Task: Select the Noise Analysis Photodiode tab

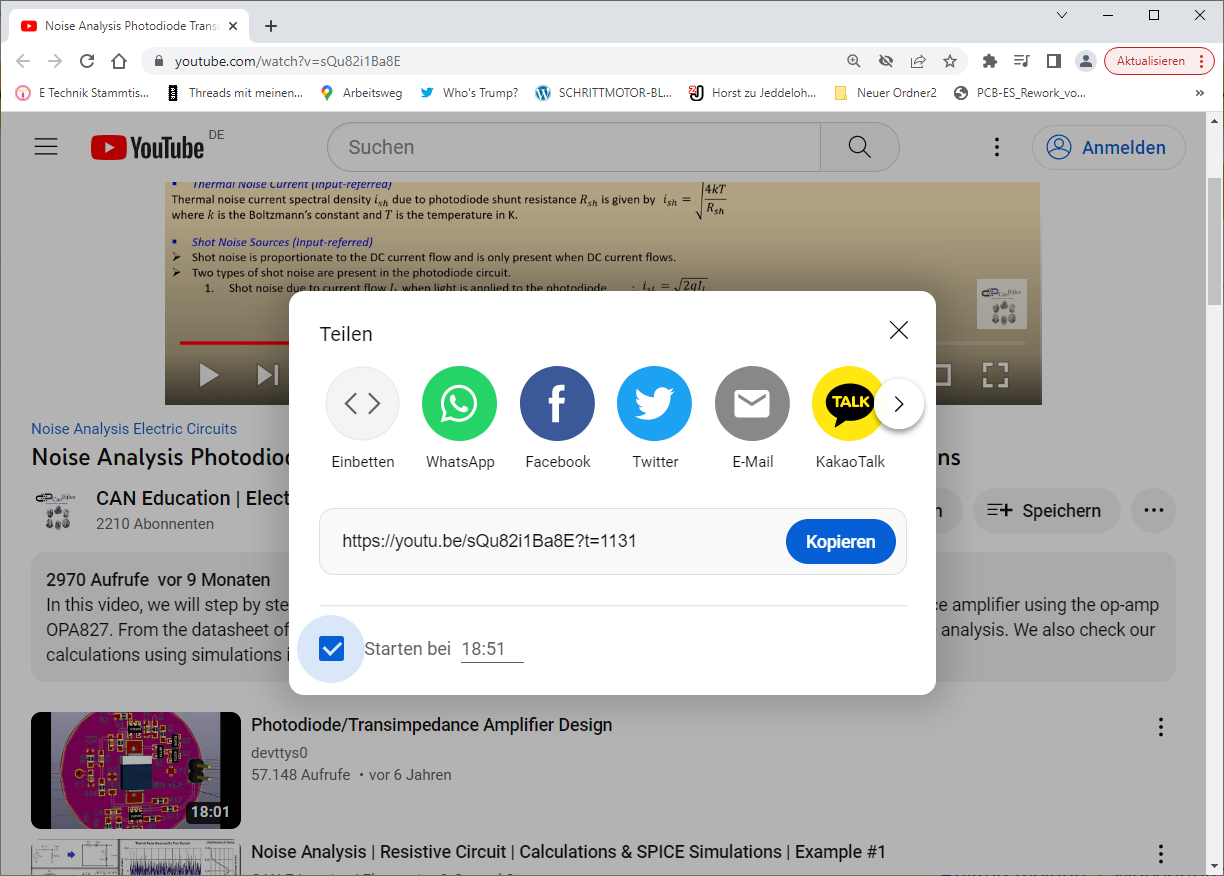Action: pyautogui.click(x=129, y=26)
